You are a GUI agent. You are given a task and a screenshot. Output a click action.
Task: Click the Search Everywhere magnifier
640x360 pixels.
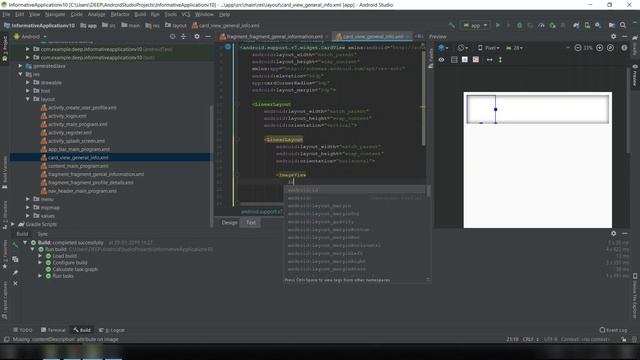[623, 25]
